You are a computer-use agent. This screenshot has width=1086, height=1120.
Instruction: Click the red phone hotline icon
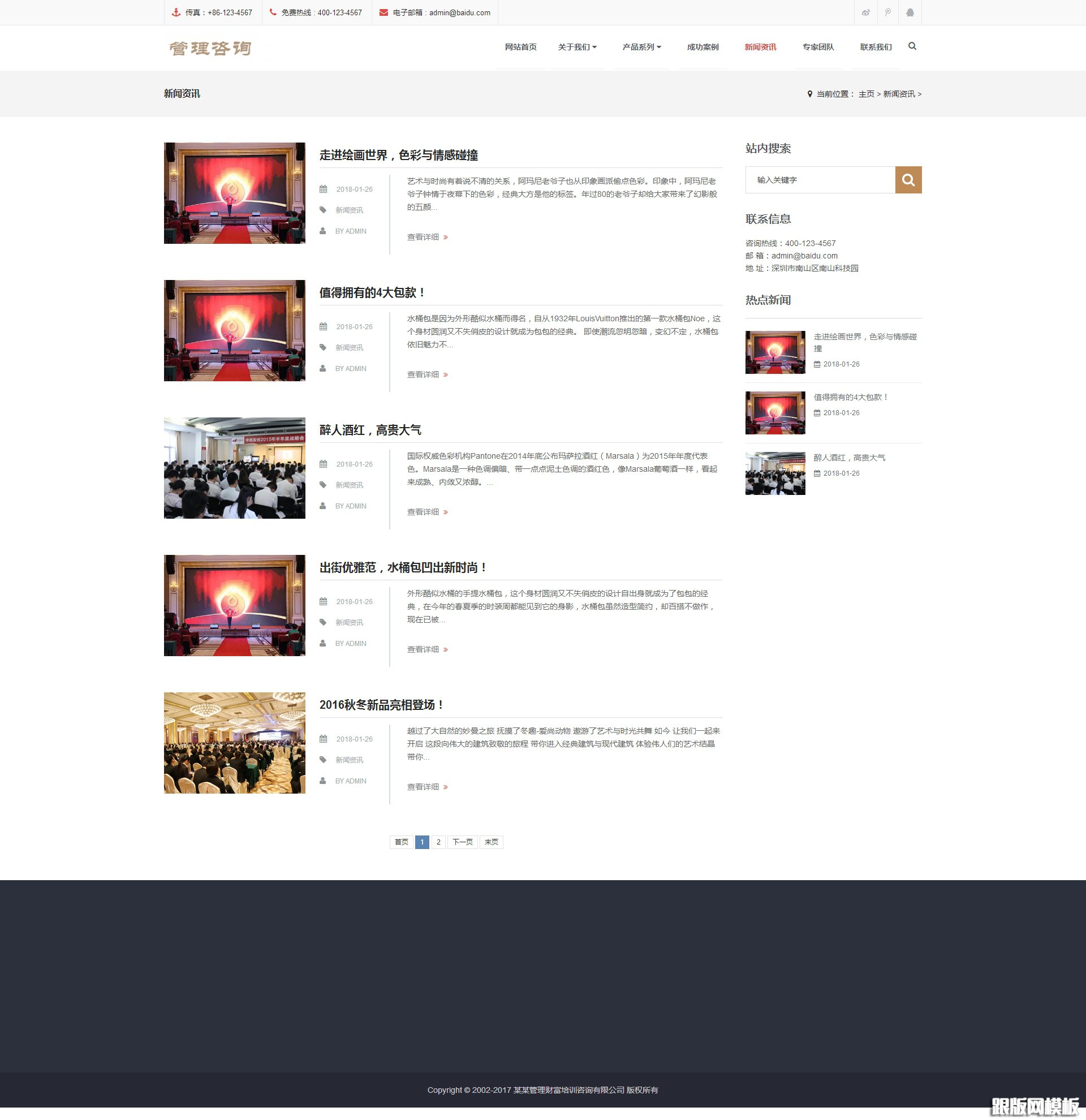273,12
